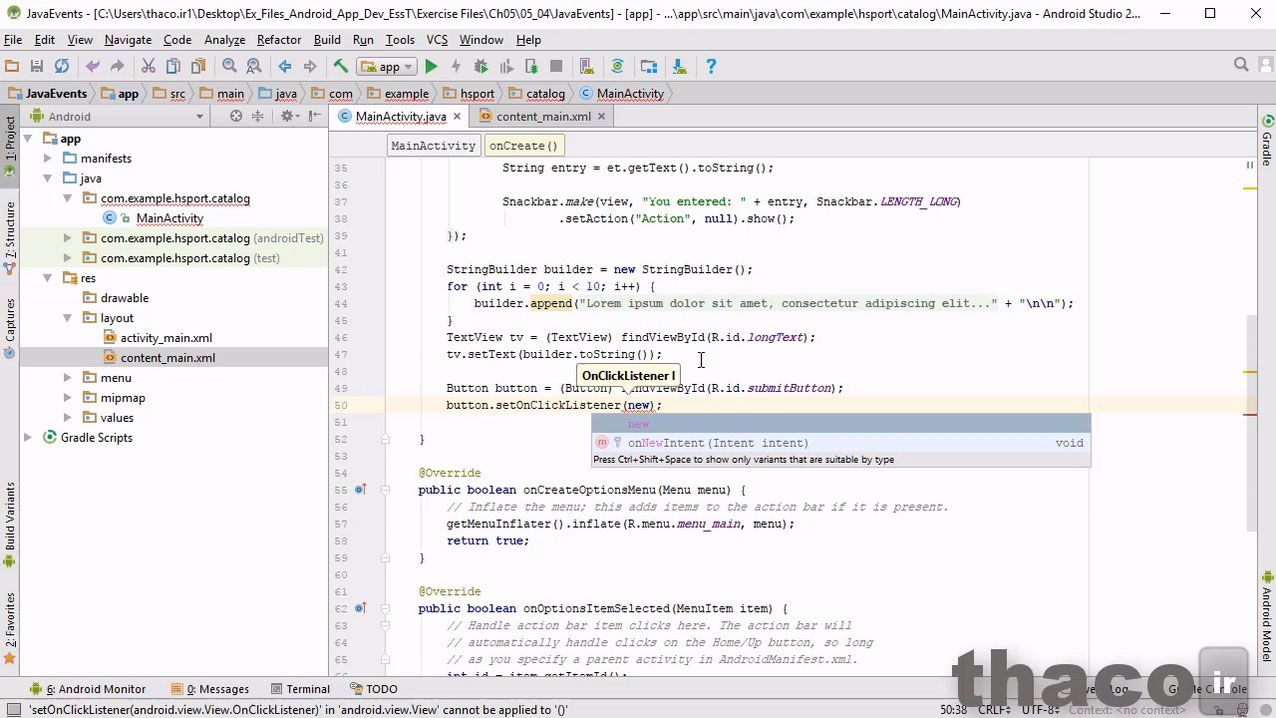Expand Gradle Scripts node

[28, 438]
